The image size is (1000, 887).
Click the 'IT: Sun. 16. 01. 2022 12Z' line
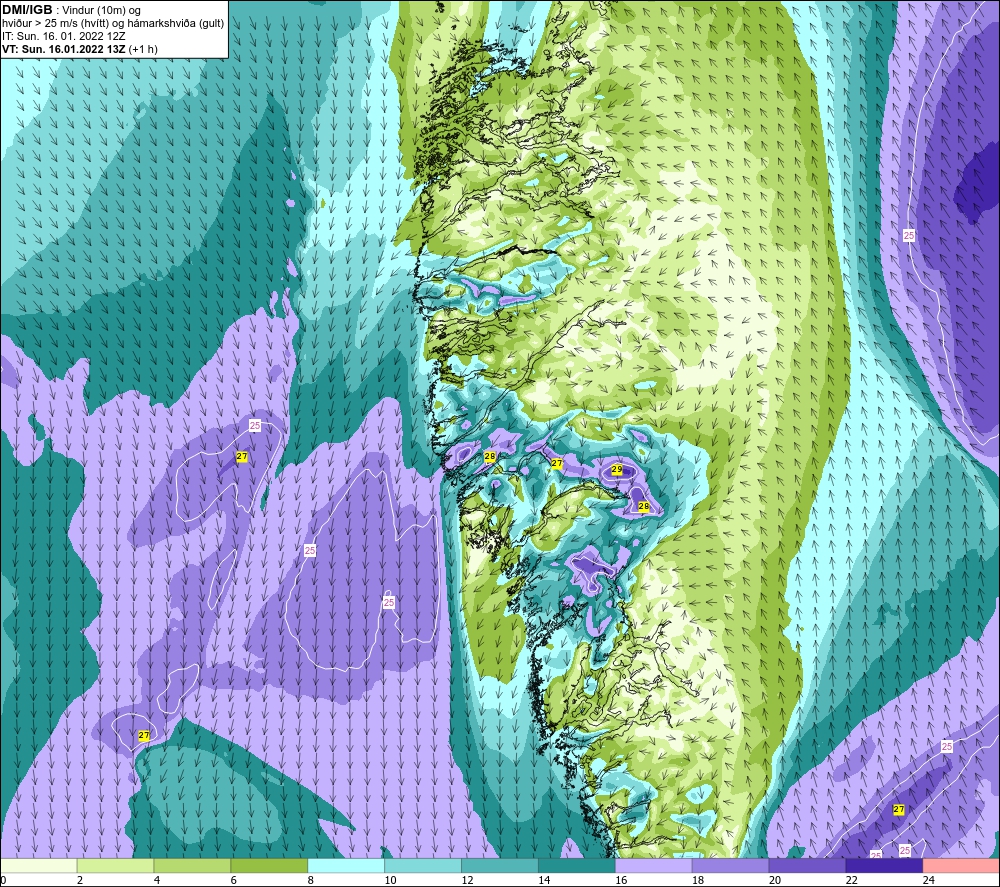(x=64, y=36)
